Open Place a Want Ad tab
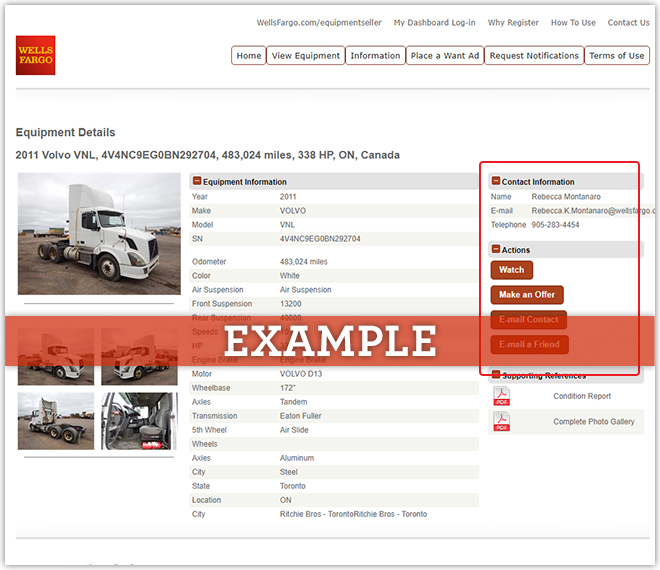Image resolution: width=660 pixels, height=570 pixels. click(x=445, y=56)
